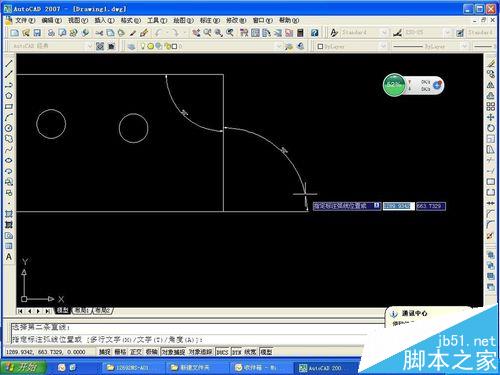Save drawing with the floppy disk icon
Image resolution: width=500 pixels, height=375 pixels.
[37, 33]
